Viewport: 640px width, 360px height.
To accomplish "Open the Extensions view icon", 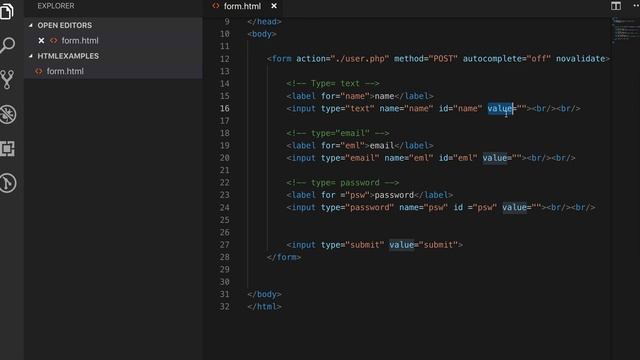I will tap(7, 149).
